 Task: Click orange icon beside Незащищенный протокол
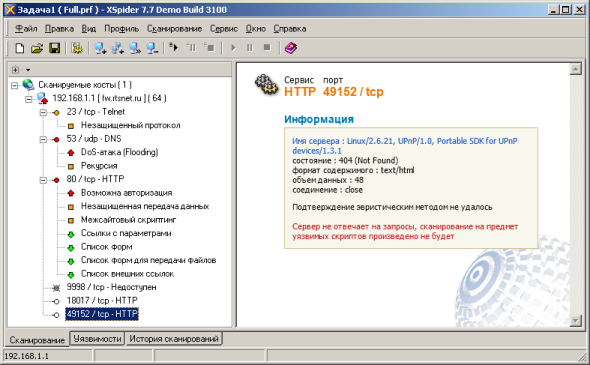(71, 126)
